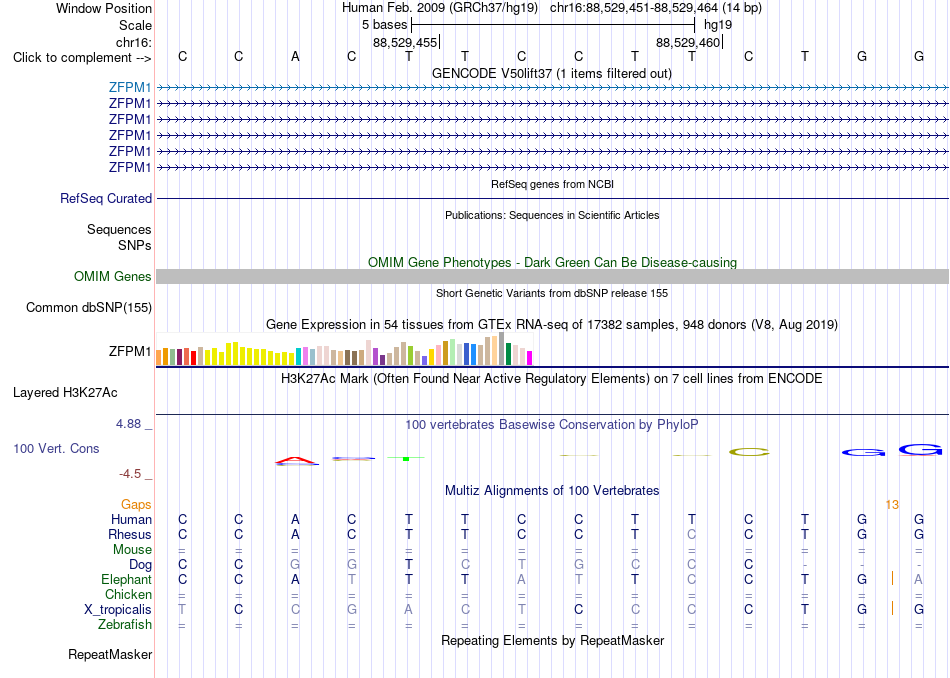Click the 88,529,460 coordinate tick label

pyautogui.click(x=688, y=42)
